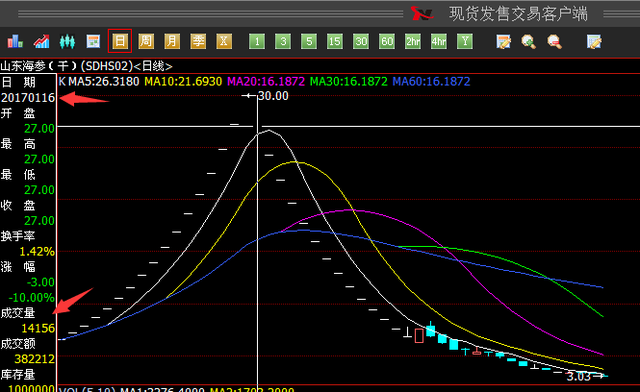Click the gold X period button
The height and width of the screenshot is (392, 640).
tap(224, 41)
